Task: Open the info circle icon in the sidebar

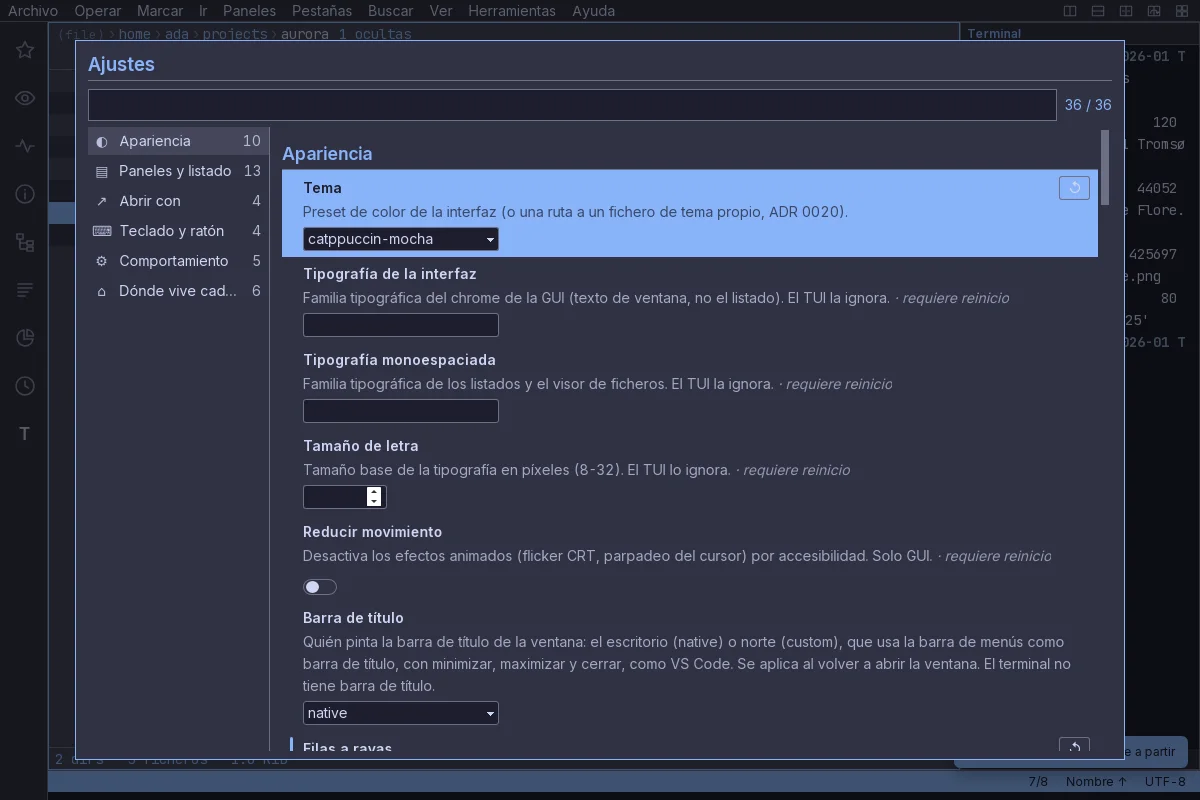Action: (25, 194)
